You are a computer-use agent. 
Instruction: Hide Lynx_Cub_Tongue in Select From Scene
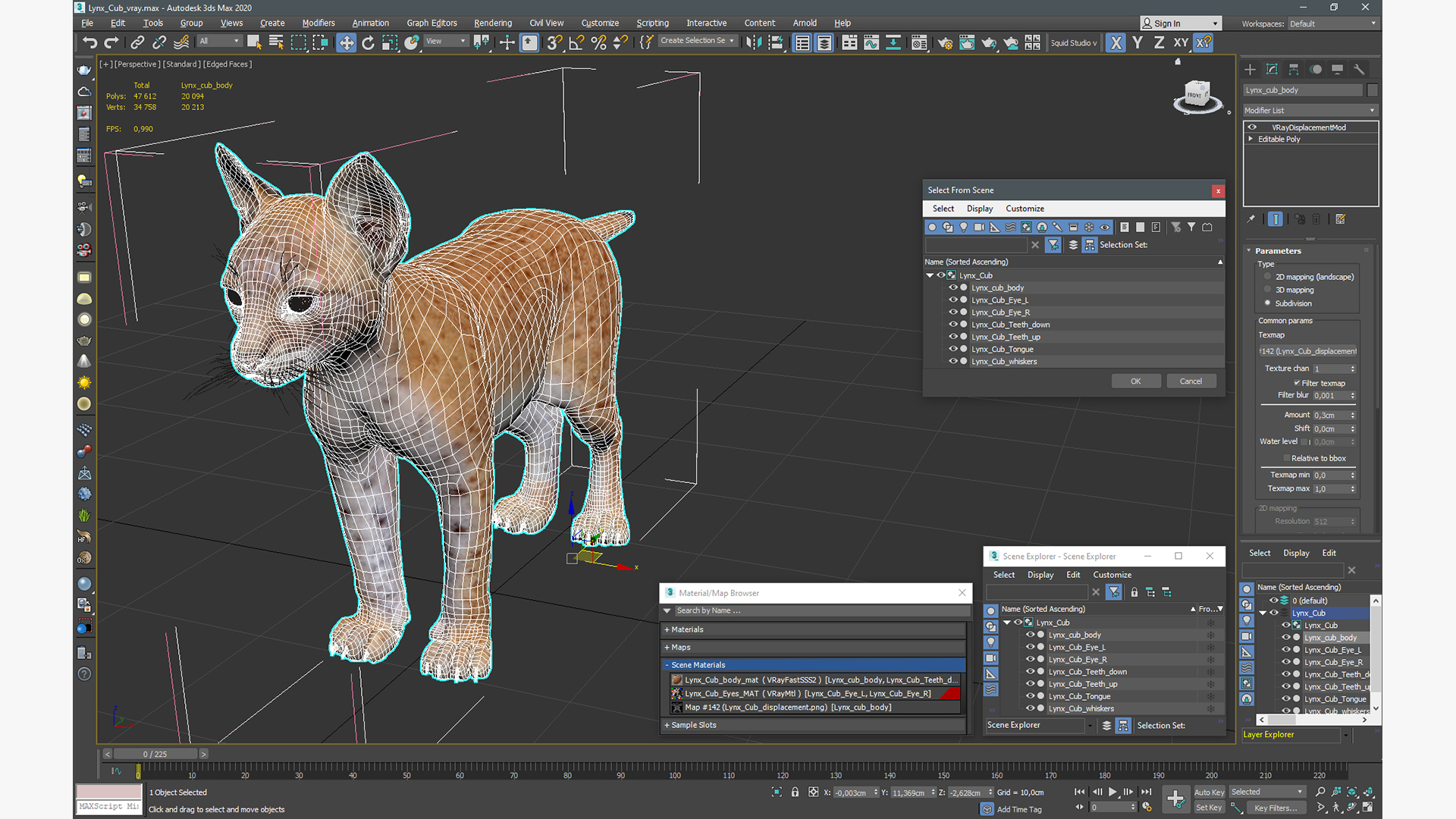953,349
